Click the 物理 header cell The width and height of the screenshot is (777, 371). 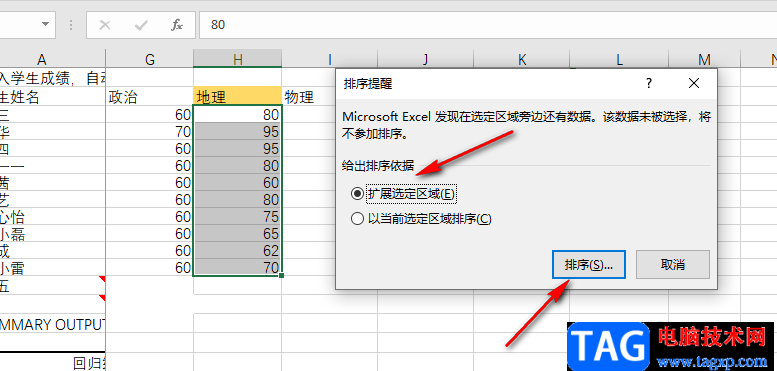(309, 97)
